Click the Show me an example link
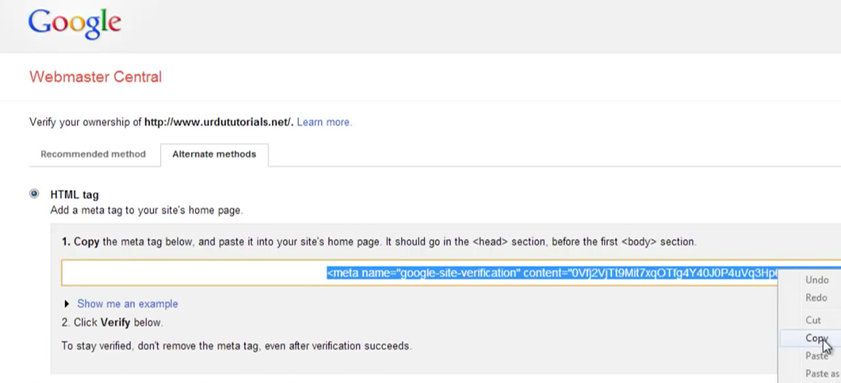The height and width of the screenshot is (383, 841). point(128,304)
